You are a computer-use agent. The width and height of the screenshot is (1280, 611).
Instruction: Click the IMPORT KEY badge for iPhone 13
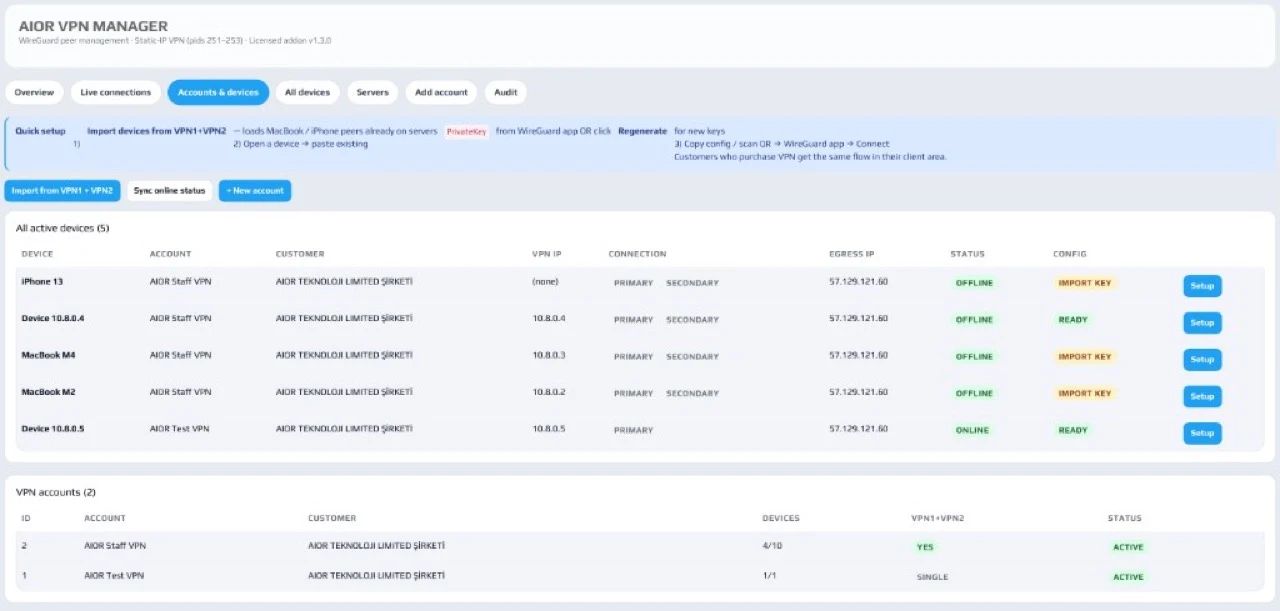[1085, 283]
